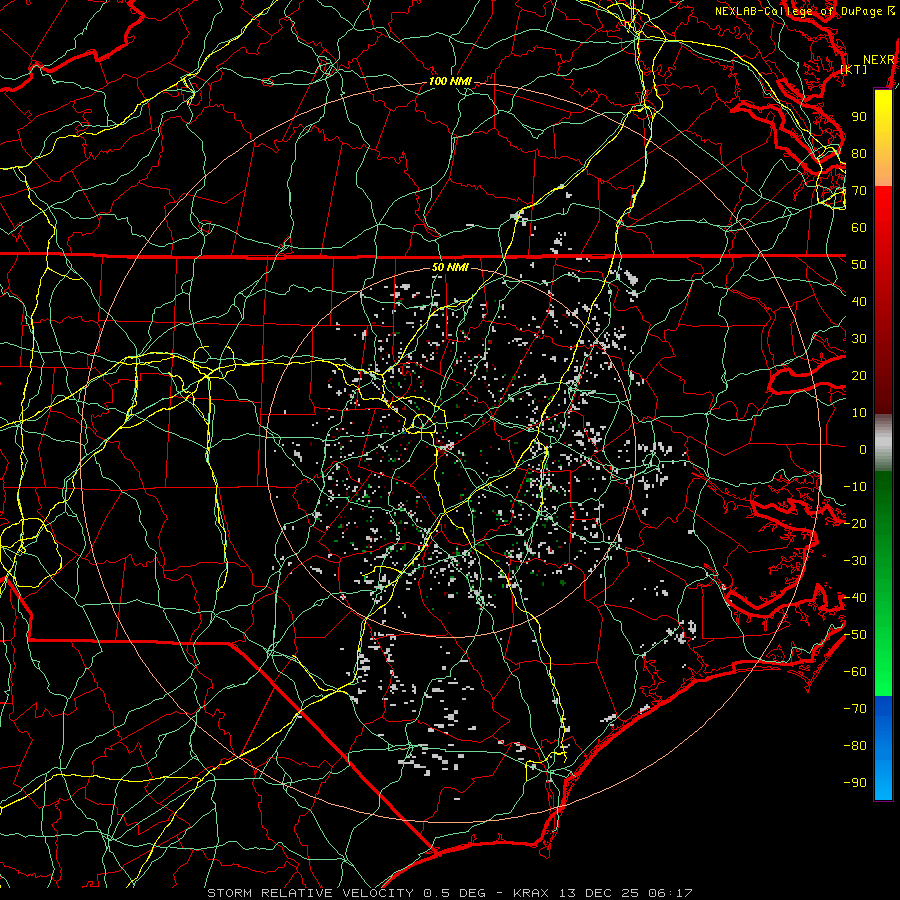The width and height of the screenshot is (900, 900).
Task: Click the 10 value on the velocity scale
Action: tap(859, 413)
